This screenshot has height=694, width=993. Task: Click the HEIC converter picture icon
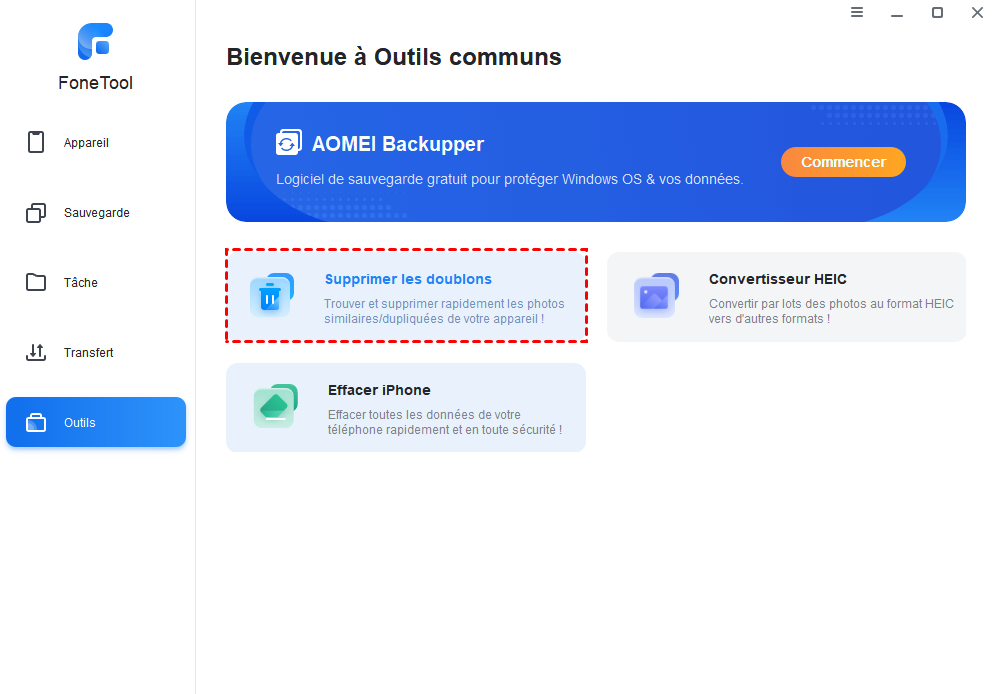(656, 295)
